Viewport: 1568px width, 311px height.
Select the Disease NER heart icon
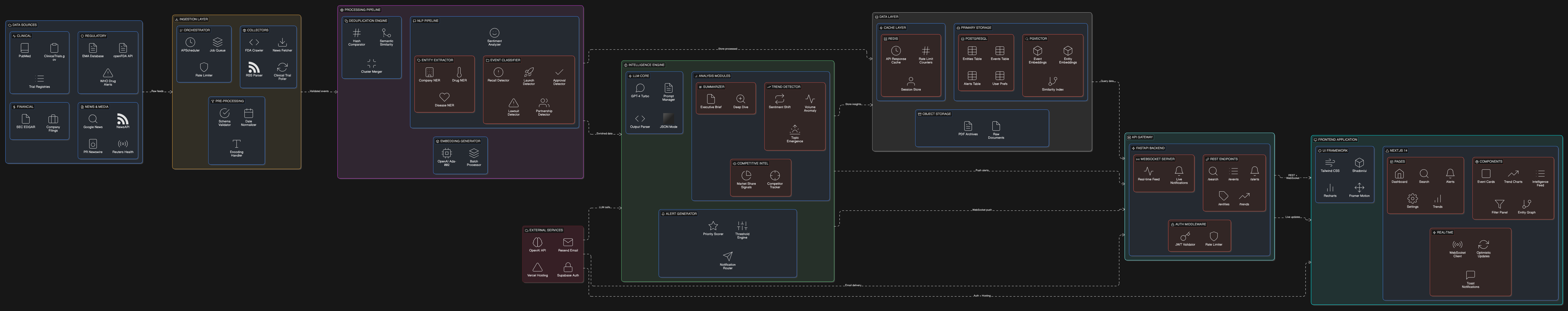(444, 97)
